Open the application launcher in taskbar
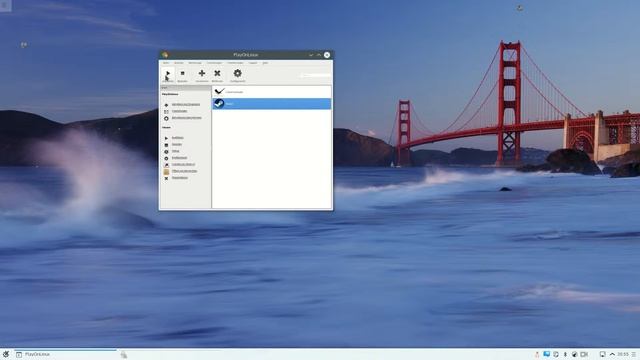Screen dimensions: 640x360 click(6, 354)
